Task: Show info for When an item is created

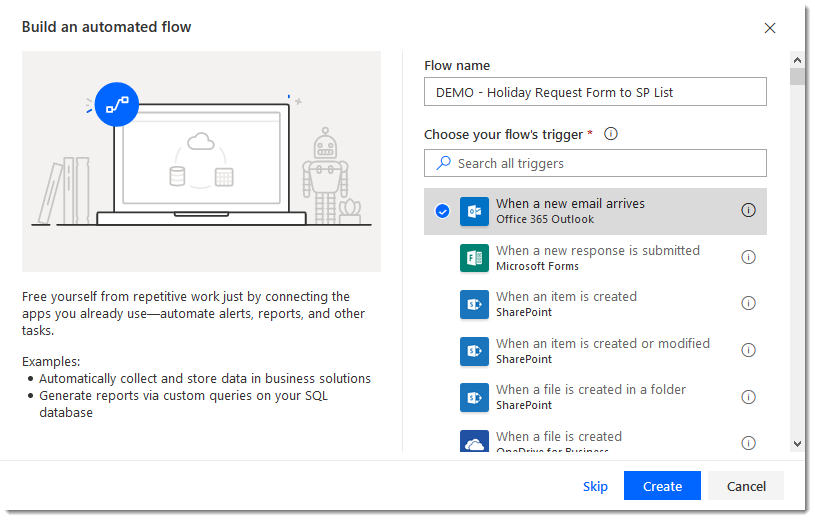Action: pos(748,303)
